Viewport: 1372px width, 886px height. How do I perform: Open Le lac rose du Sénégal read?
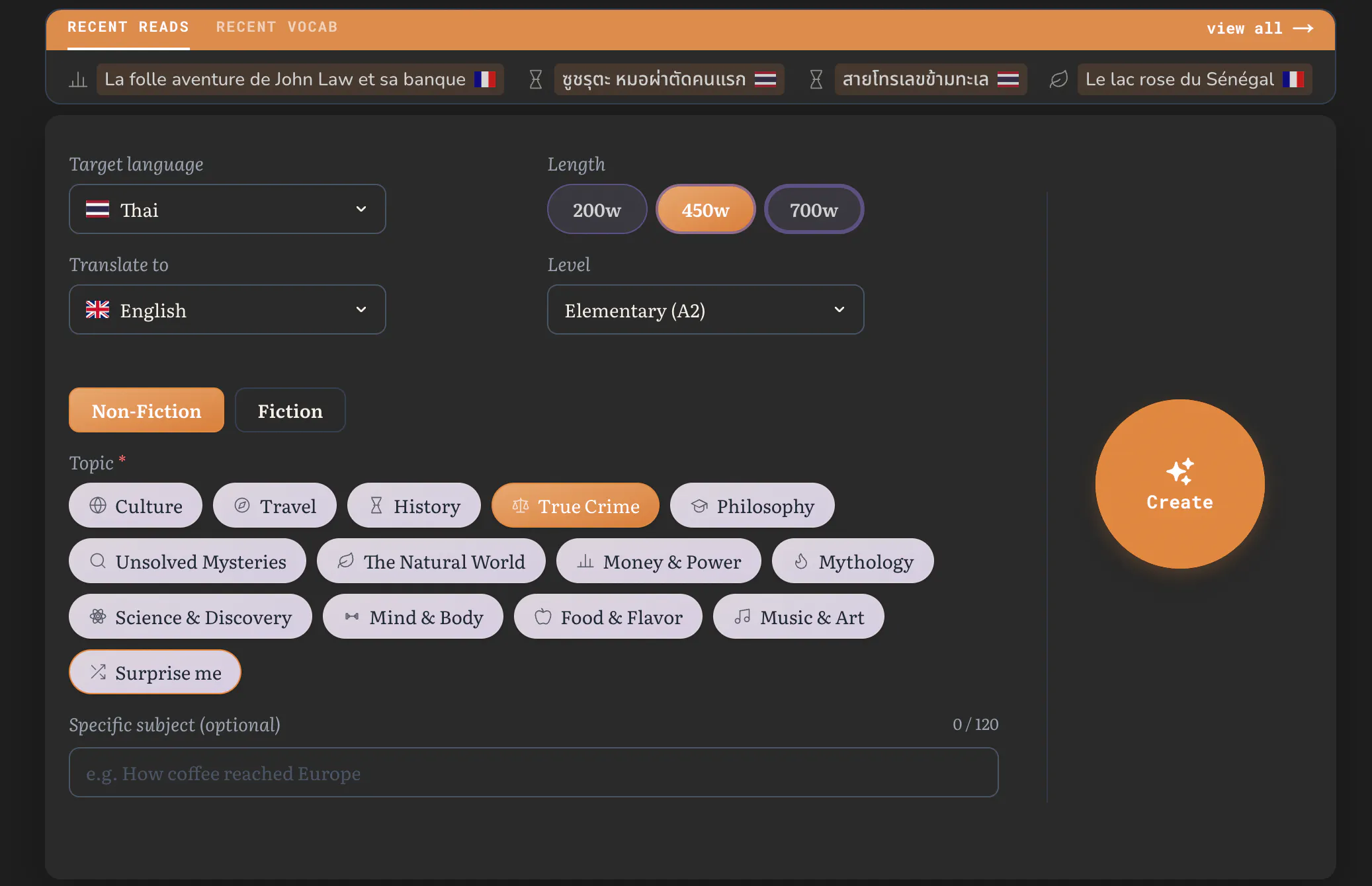point(1195,79)
